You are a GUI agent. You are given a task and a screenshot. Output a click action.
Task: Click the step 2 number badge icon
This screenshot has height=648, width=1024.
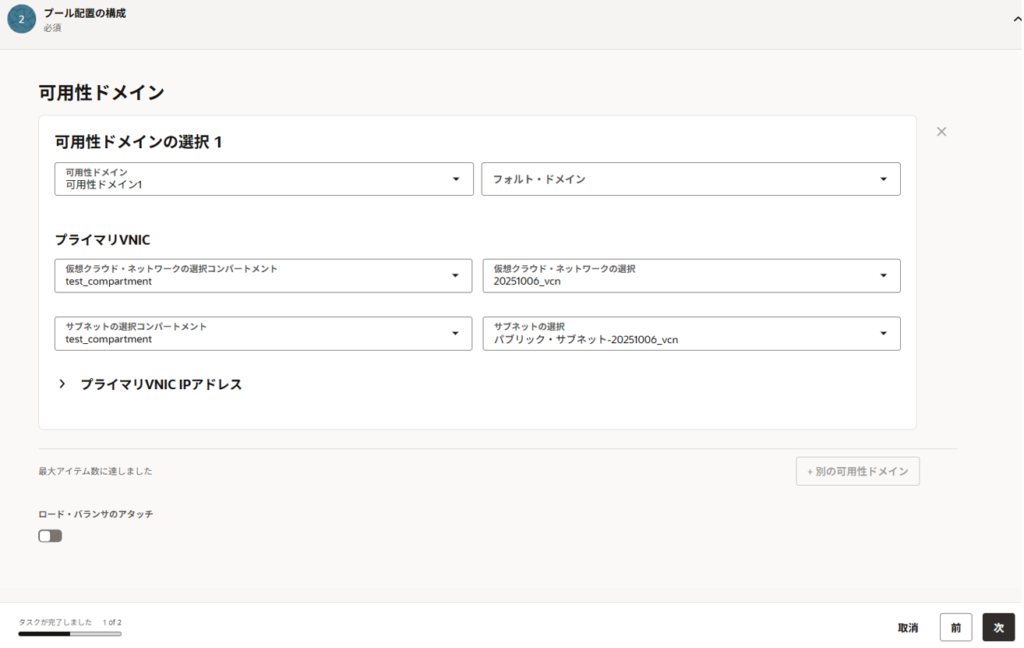[21, 19]
